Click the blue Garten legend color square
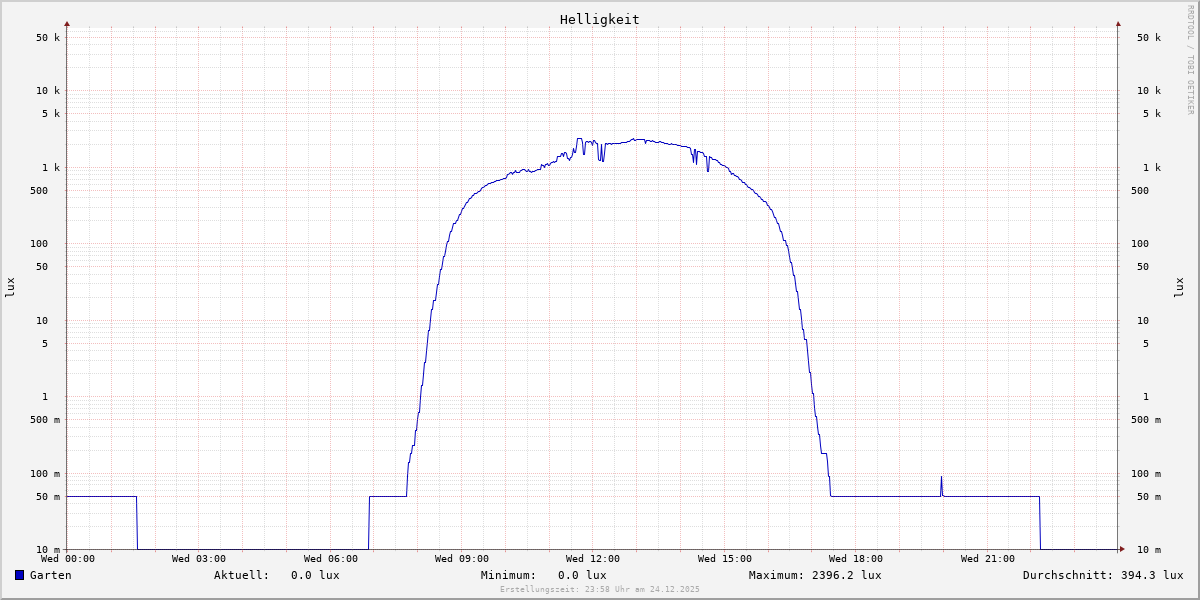The width and height of the screenshot is (1200, 600). [19, 575]
